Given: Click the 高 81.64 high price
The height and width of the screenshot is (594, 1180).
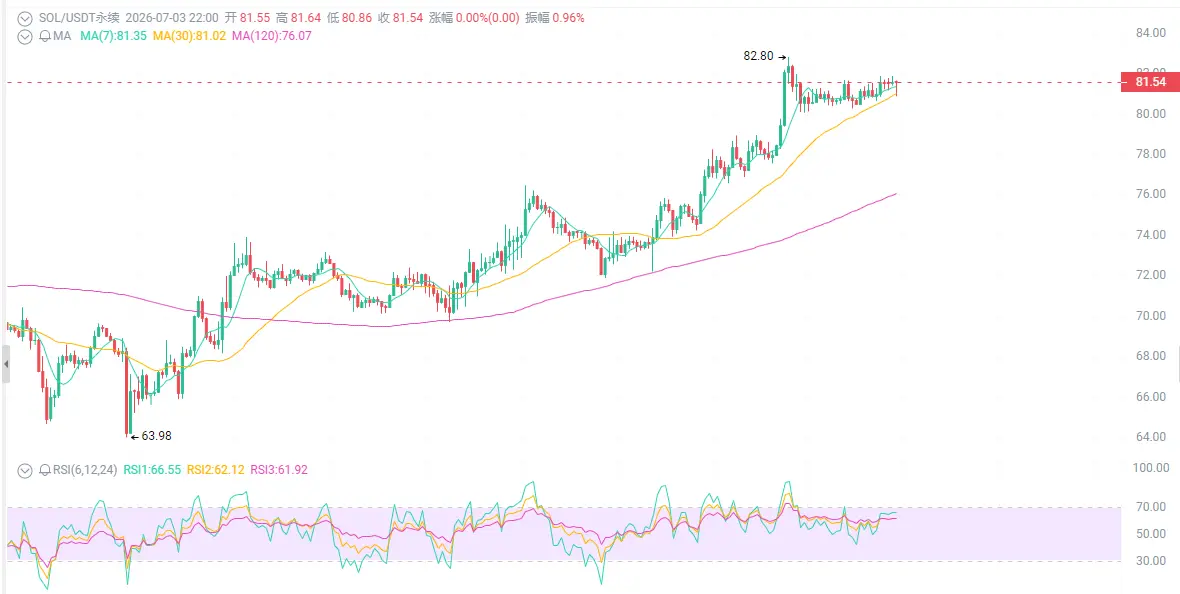Looking at the screenshot, I should click(299, 17).
